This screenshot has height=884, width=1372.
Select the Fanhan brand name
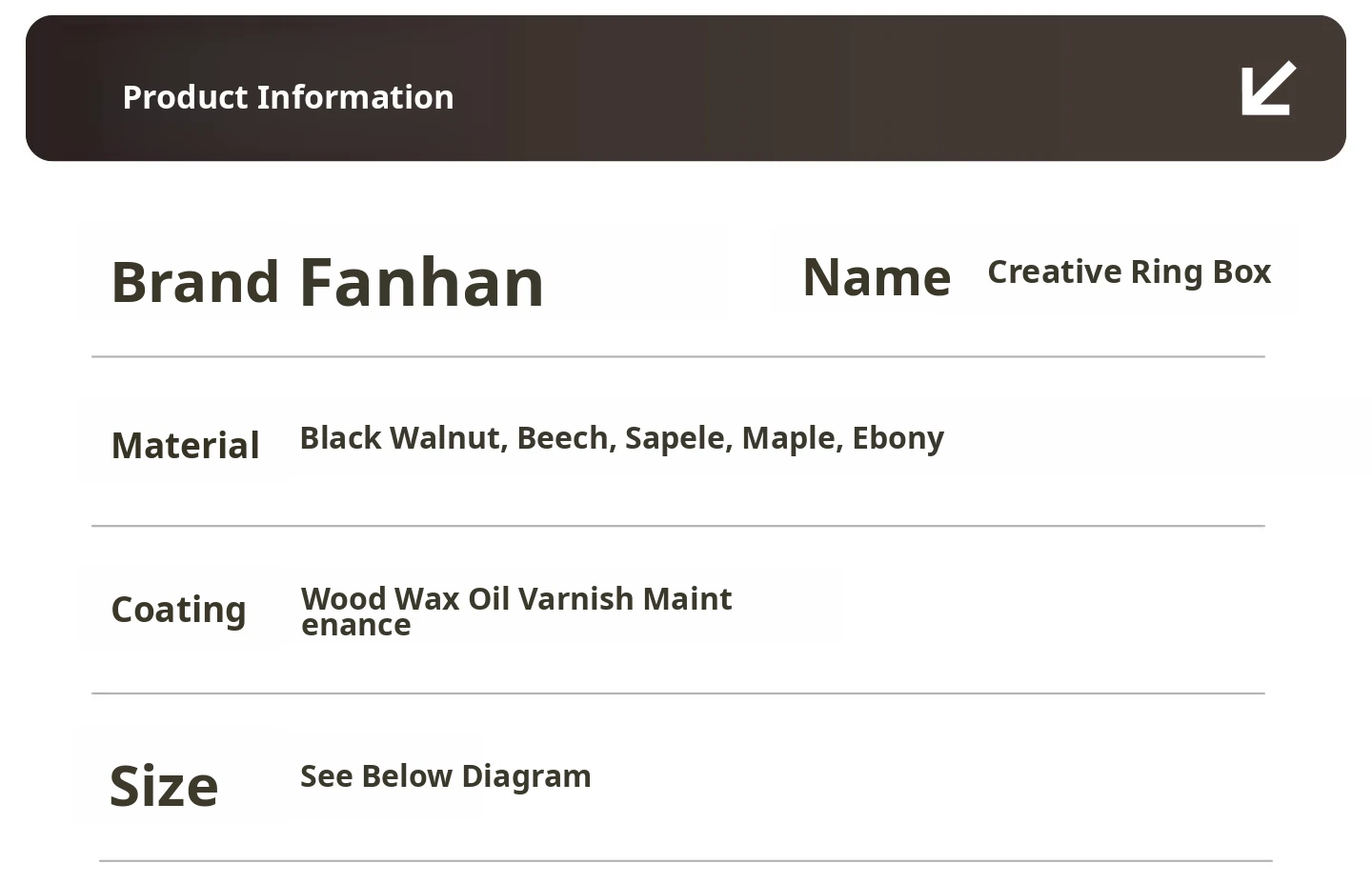[x=421, y=283]
